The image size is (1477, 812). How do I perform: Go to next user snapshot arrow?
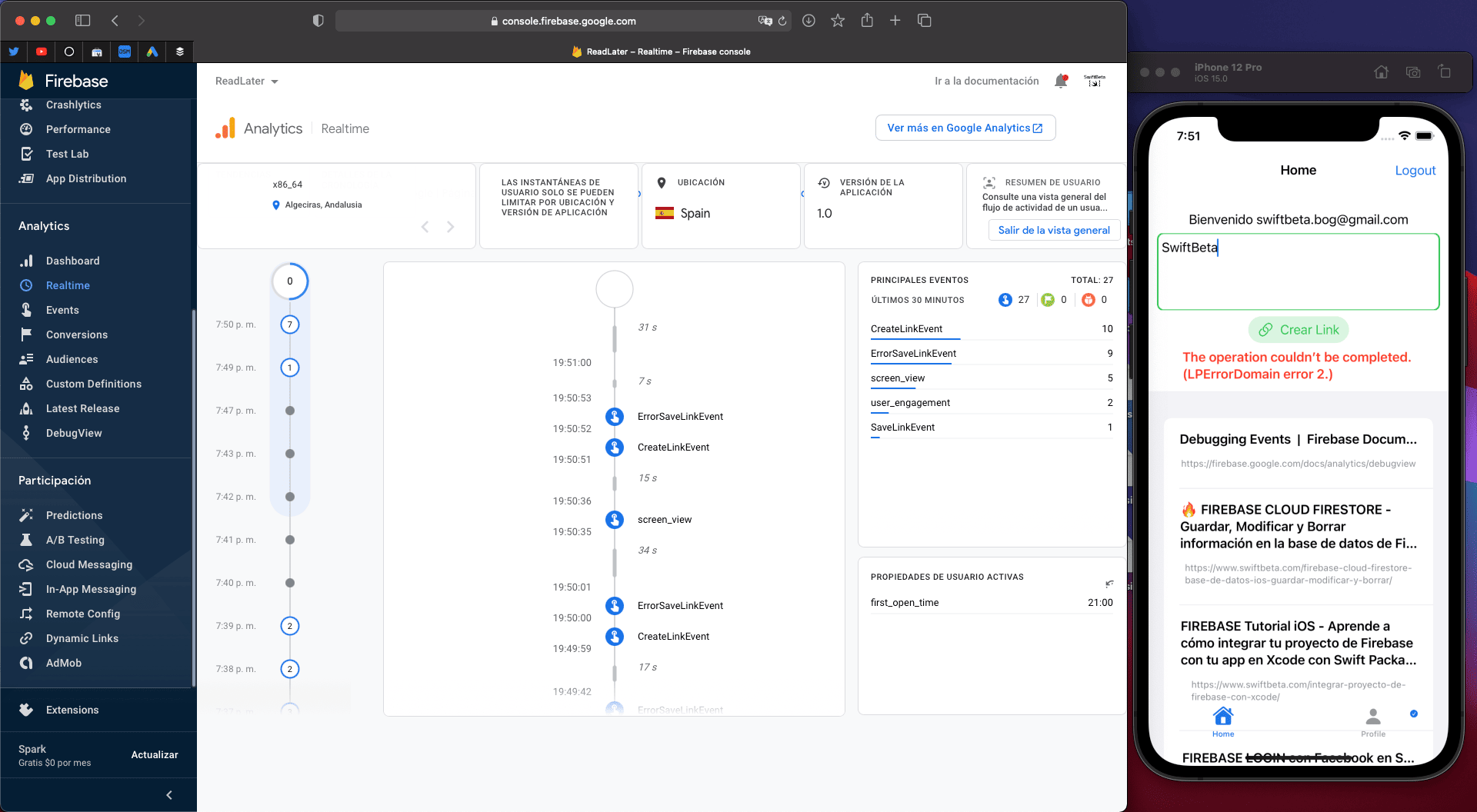click(x=451, y=227)
